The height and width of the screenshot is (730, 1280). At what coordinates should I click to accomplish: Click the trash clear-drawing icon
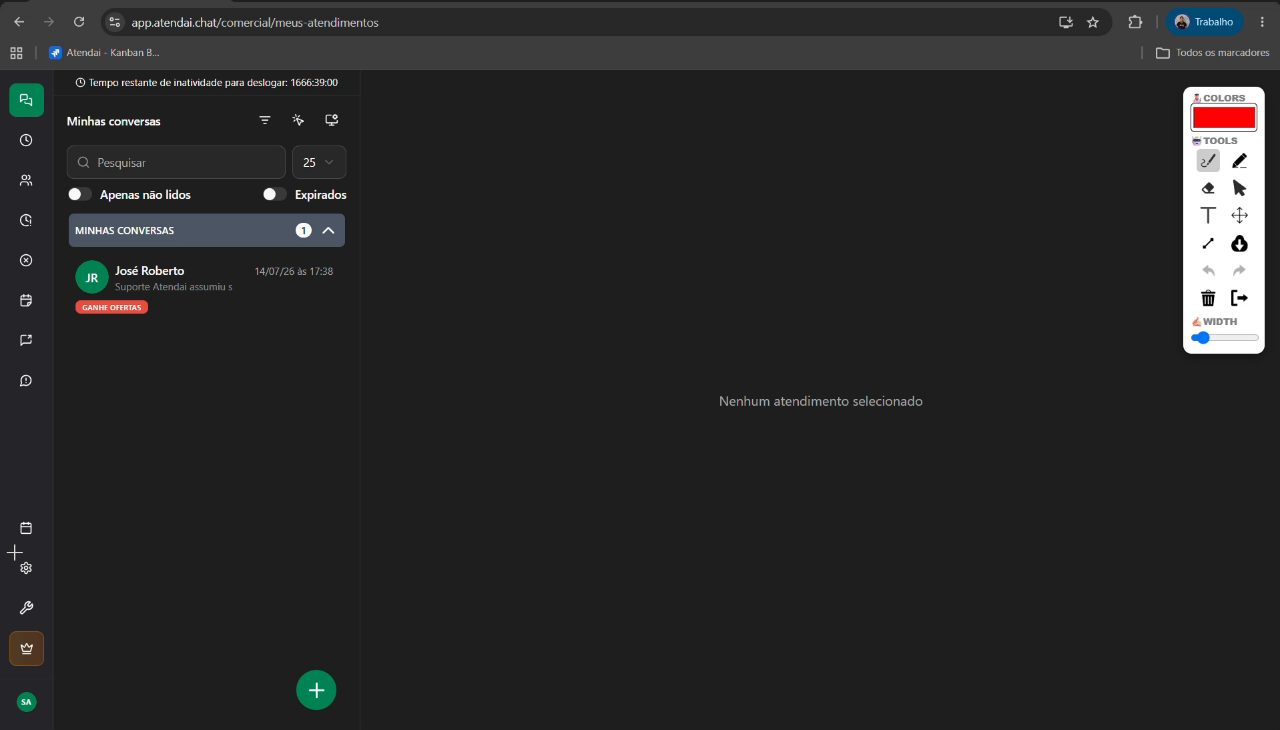click(x=1208, y=298)
